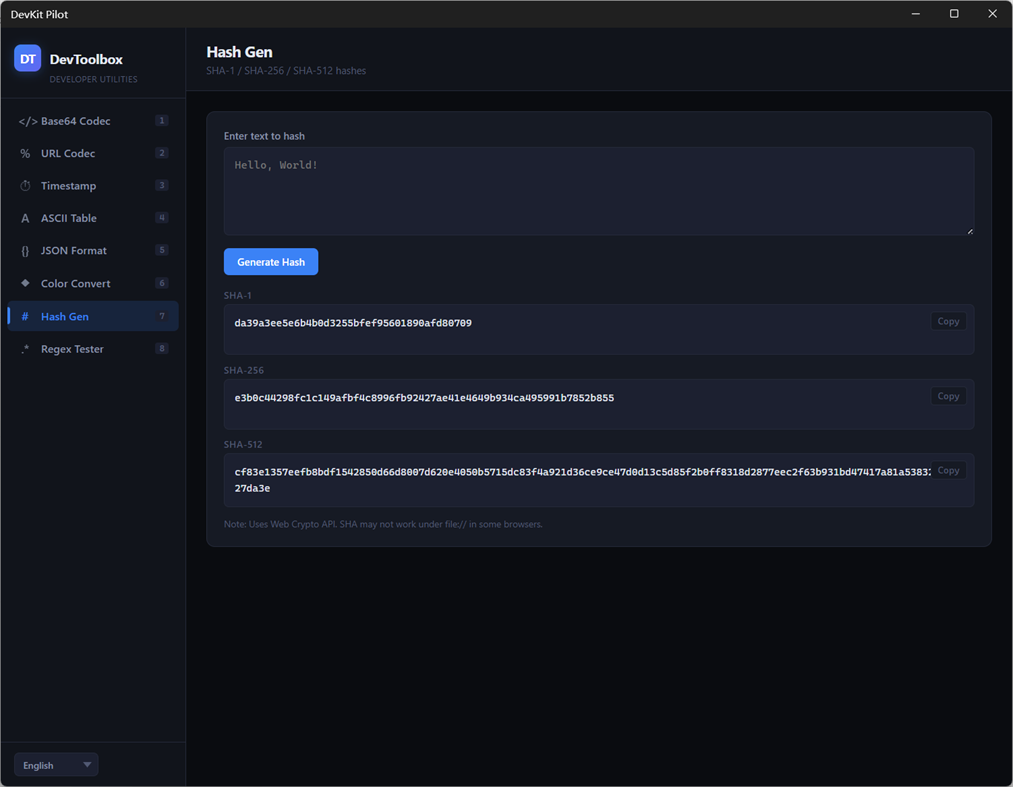Close the DevKit Pilot window

click(992, 14)
